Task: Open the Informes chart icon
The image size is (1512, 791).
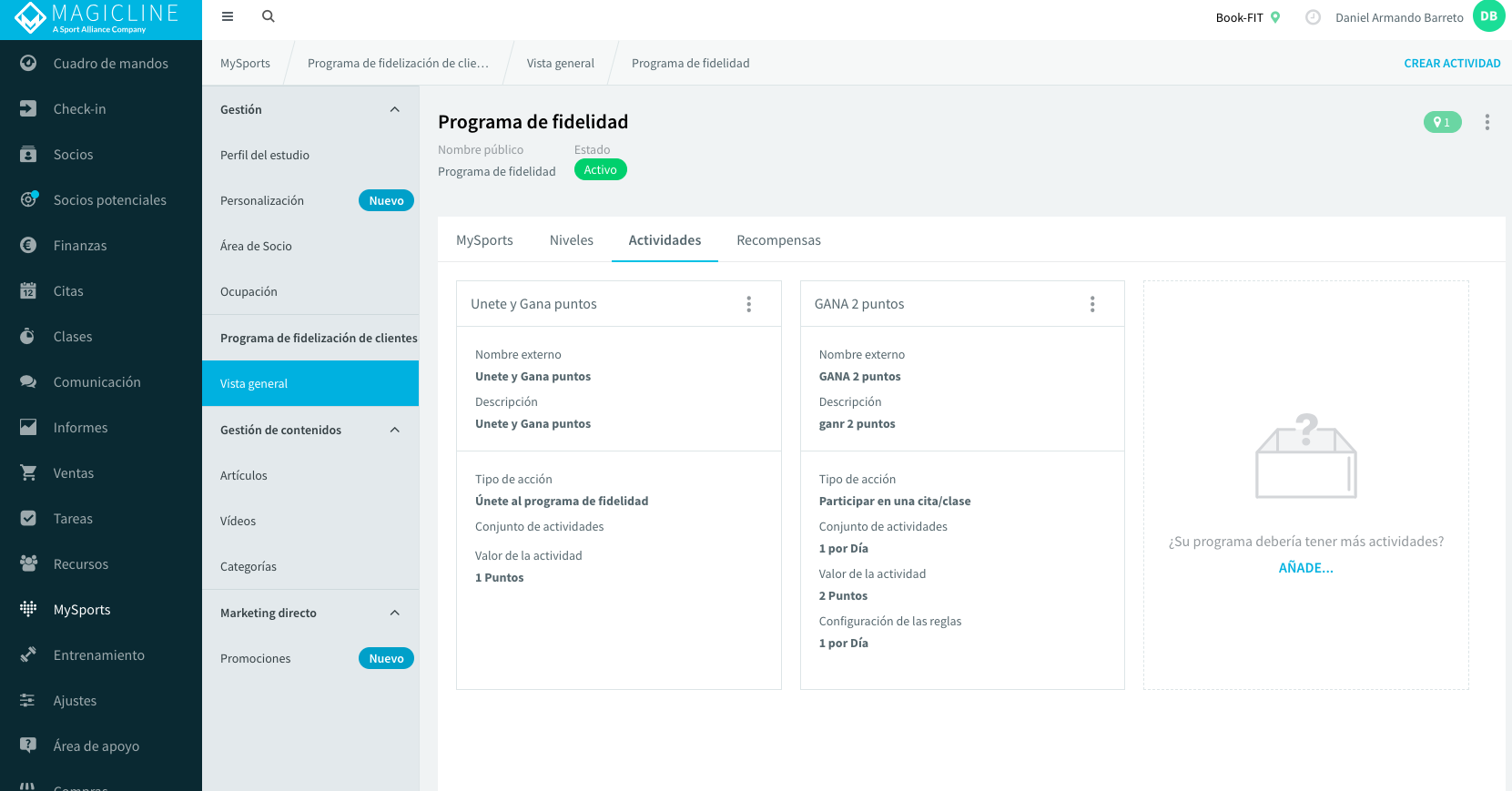Action: tap(28, 427)
